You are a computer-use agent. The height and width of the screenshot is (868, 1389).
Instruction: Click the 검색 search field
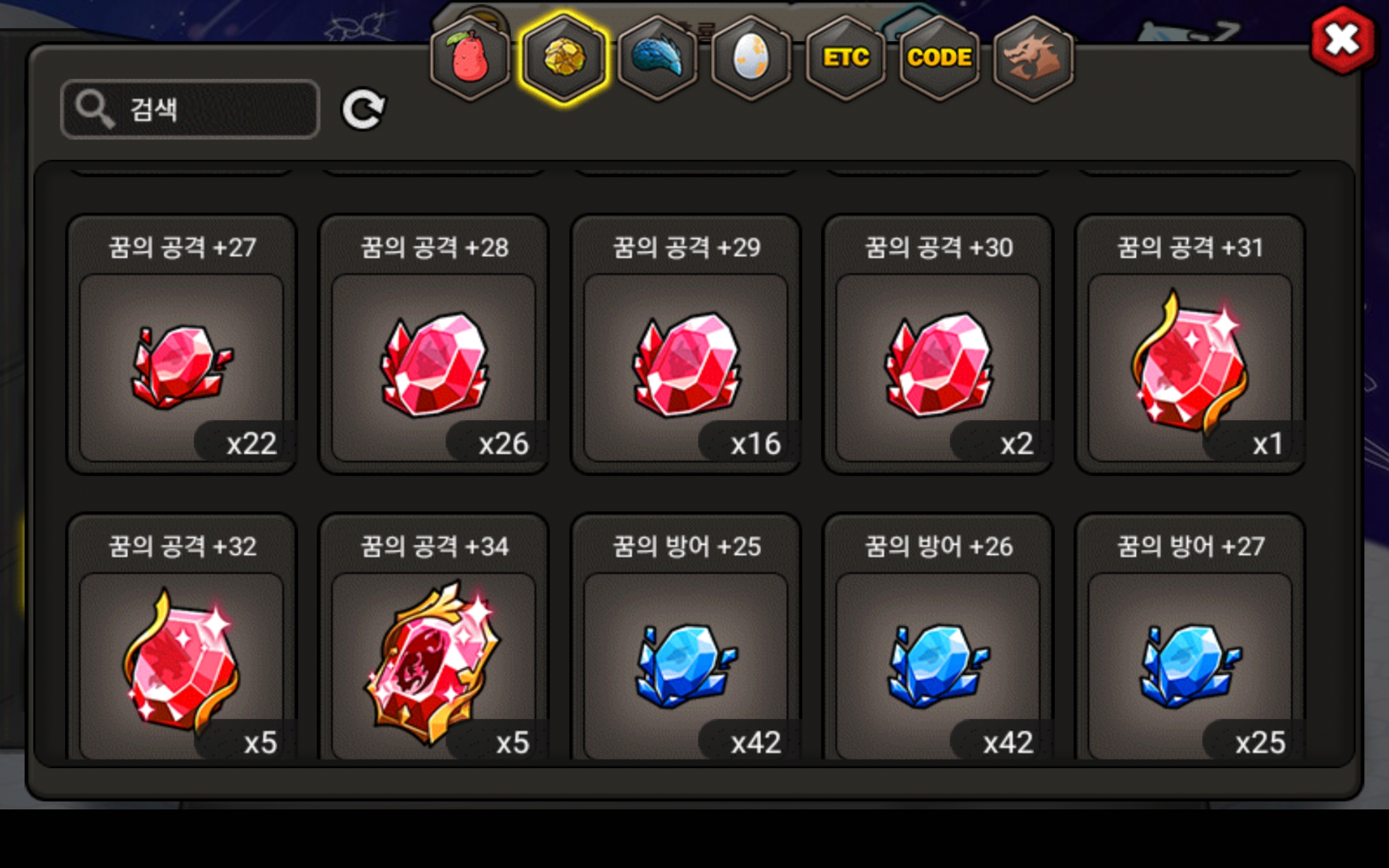[190, 109]
